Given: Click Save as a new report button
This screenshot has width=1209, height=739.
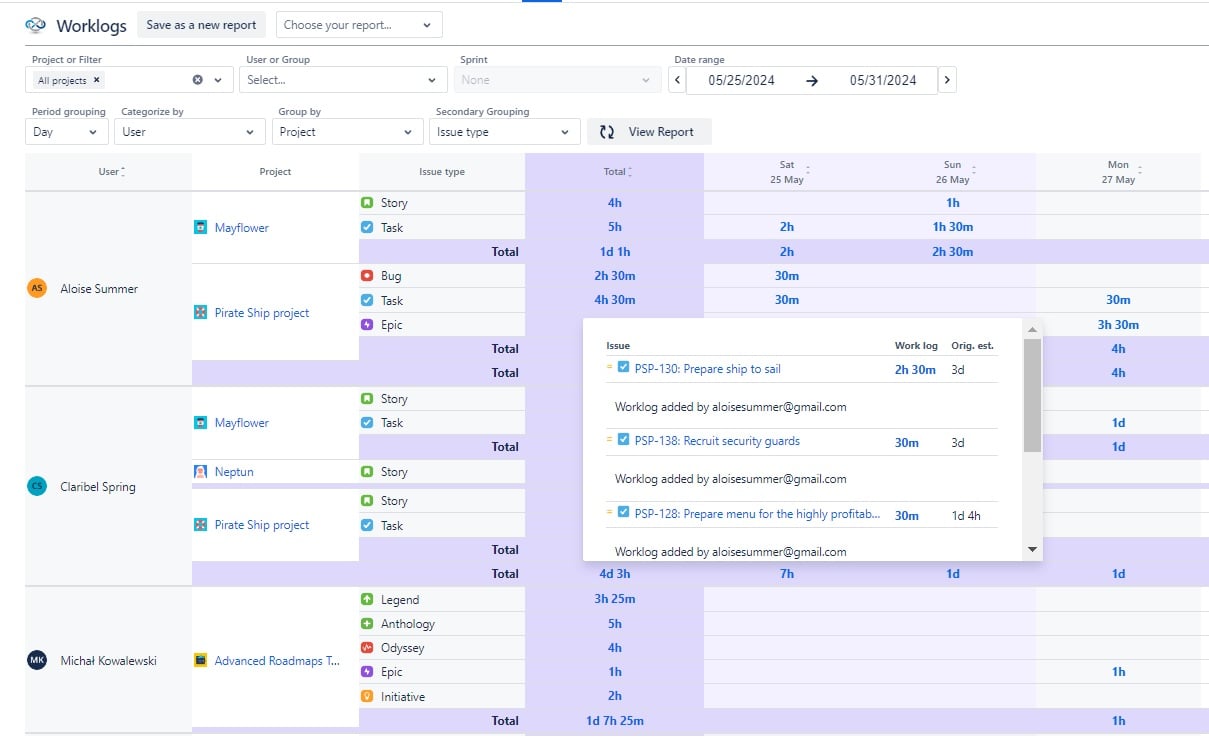Looking at the screenshot, I should (201, 25).
